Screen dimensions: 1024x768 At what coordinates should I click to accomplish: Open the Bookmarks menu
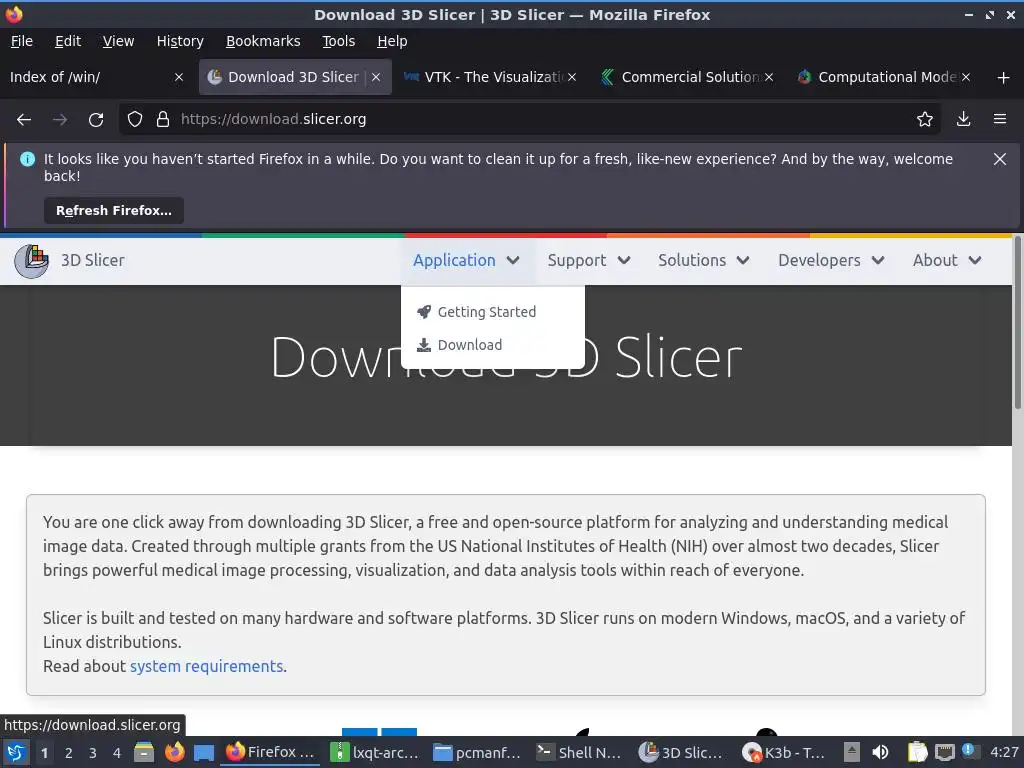[263, 41]
